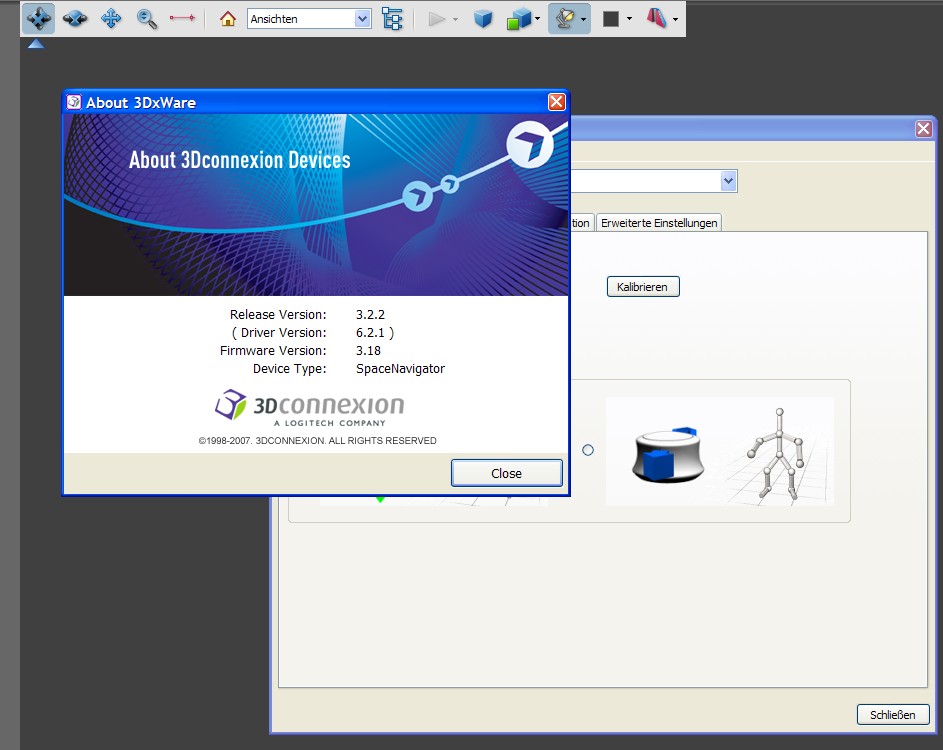Viewport: 943px width, 750px height.
Task: Click the About 3DxWare title icon
Action: pos(74,102)
